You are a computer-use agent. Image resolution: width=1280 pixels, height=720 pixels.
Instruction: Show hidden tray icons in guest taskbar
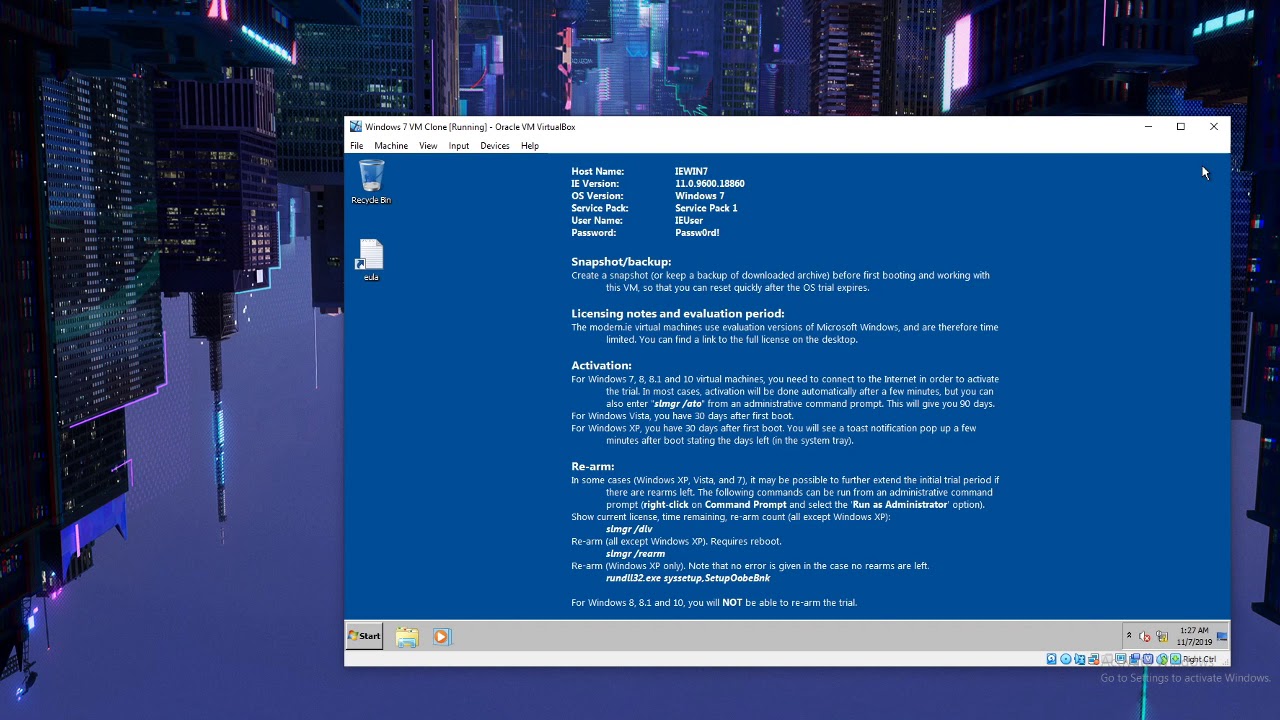(x=1129, y=635)
